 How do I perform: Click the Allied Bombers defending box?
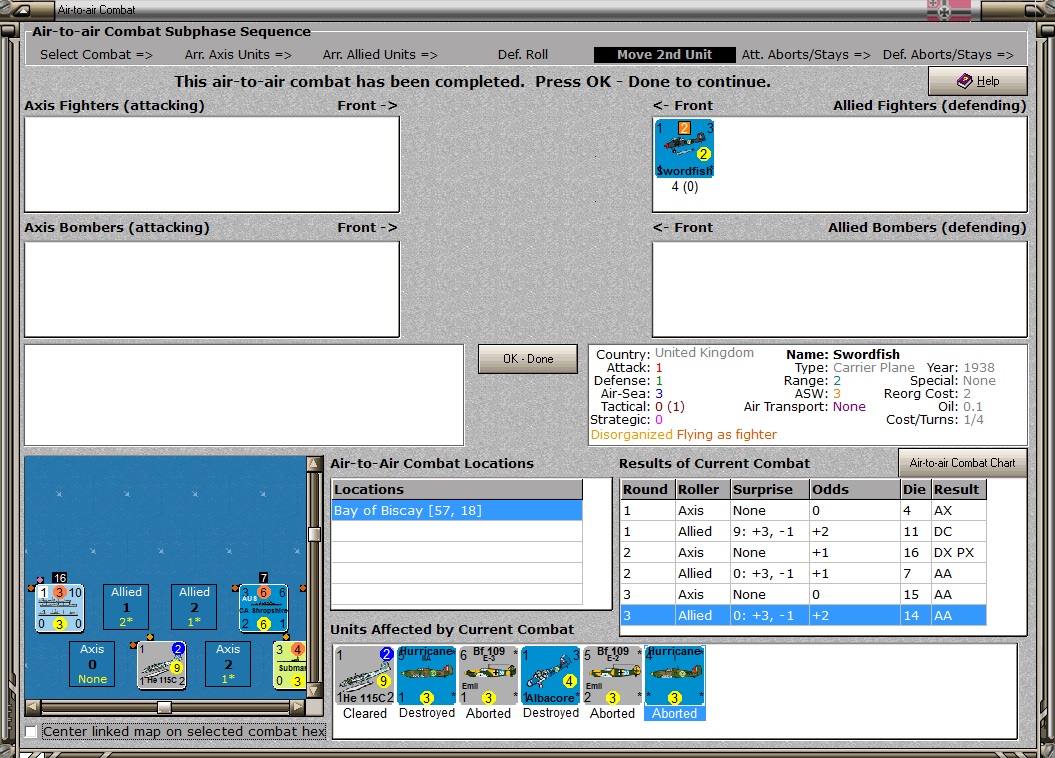840,289
